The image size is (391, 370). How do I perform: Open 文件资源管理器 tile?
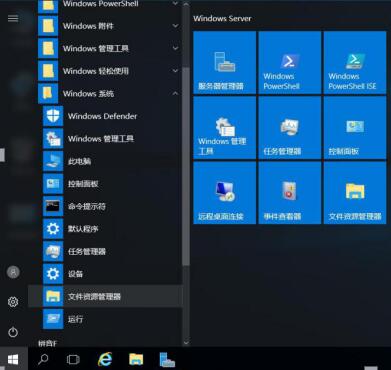[355, 193]
